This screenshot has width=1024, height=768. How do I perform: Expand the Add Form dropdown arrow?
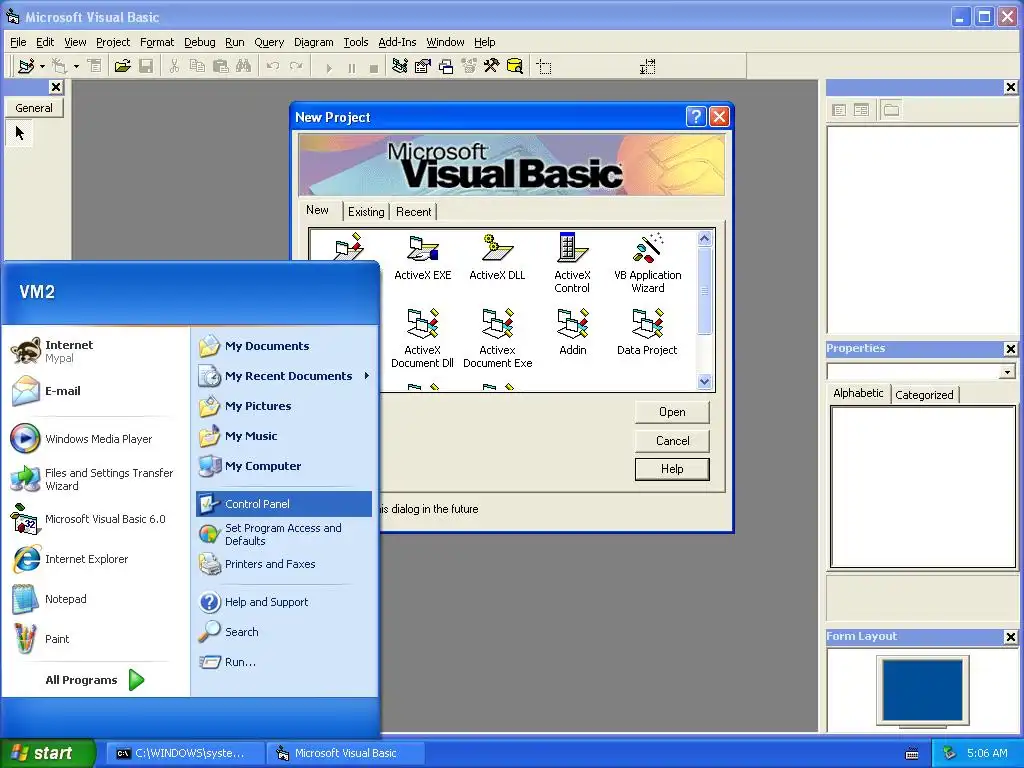point(76,66)
